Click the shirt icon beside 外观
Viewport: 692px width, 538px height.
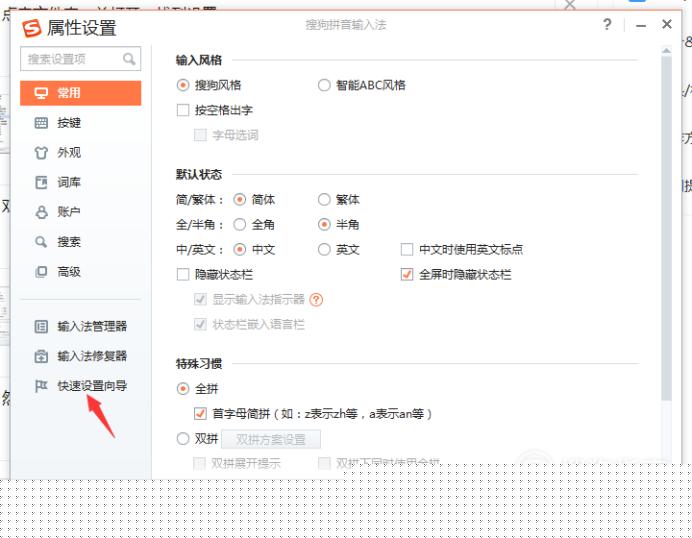point(41,153)
